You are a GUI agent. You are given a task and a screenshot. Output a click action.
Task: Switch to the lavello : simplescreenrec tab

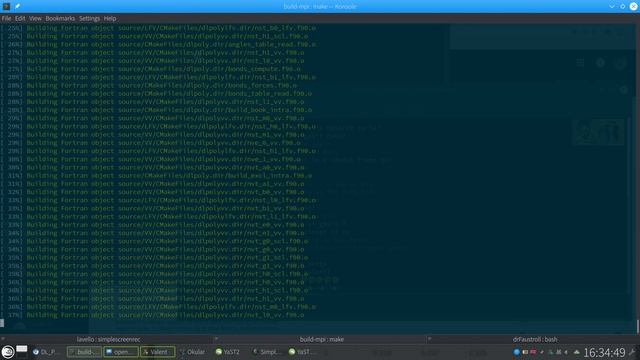pyautogui.click(x=108, y=339)
